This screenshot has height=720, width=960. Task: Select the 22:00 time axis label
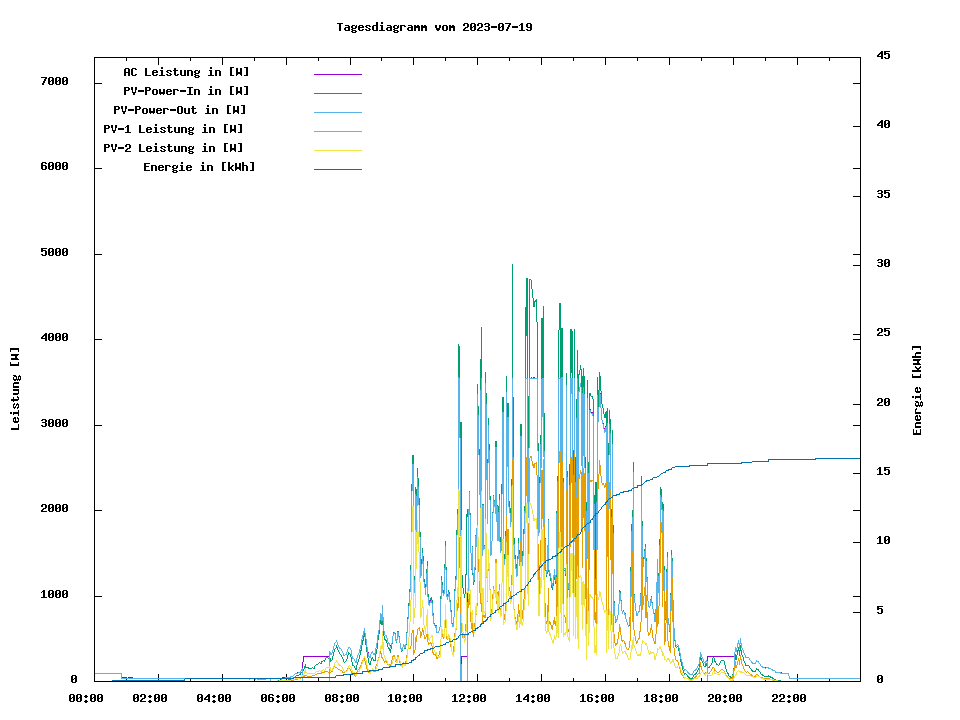(788, 698)
